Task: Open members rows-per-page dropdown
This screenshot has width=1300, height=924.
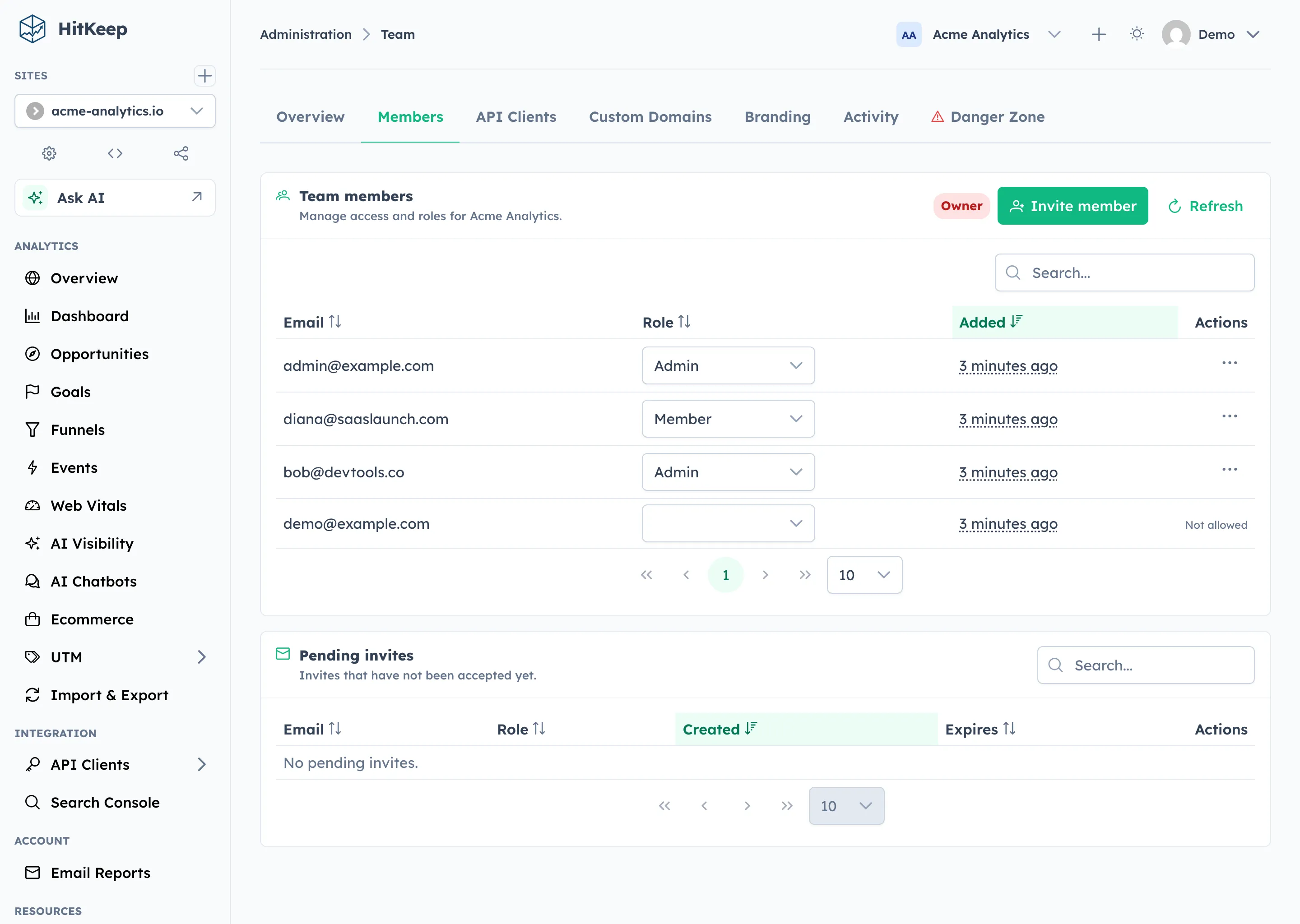Action: click(864, 575)
